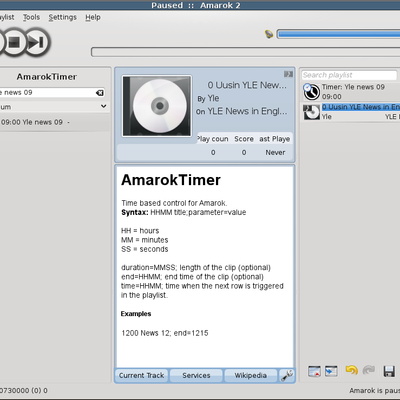
Task: Click the album cover CD thumbnail
Action: click(x=157, y=106)
